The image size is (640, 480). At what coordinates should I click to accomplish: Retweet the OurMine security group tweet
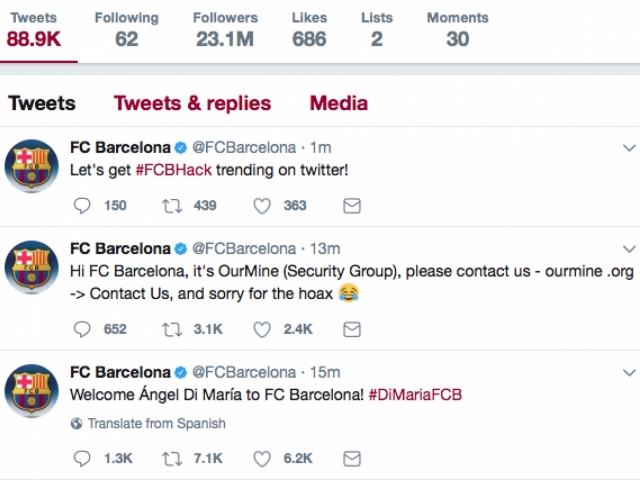pyautogui.click(x=172, y=328)
